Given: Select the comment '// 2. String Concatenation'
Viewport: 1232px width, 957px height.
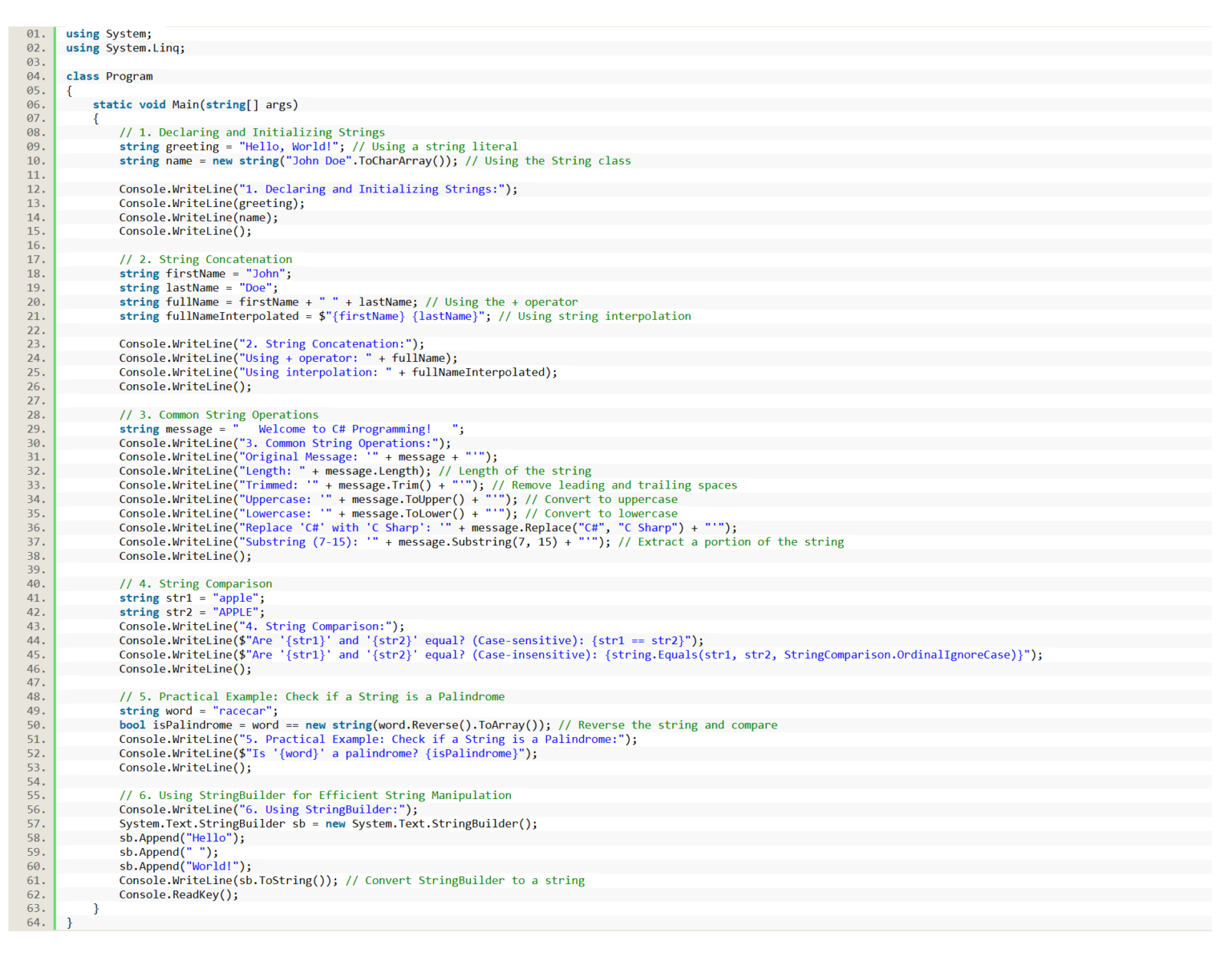Looking at the screenshot, I should (205, 259).
